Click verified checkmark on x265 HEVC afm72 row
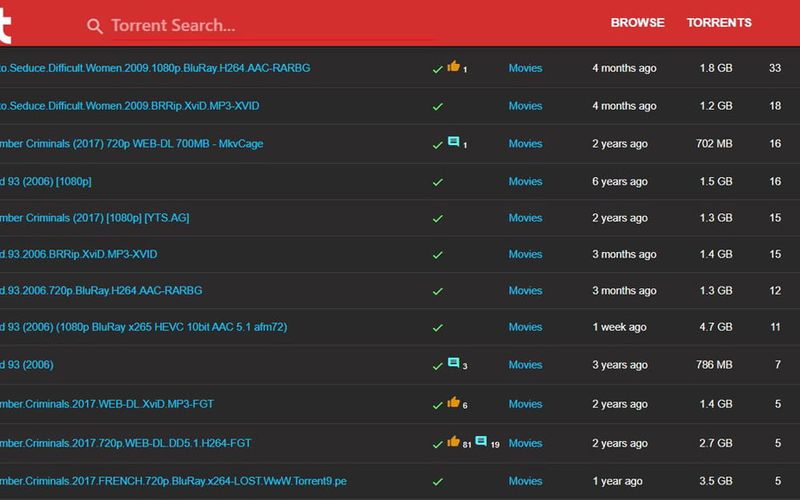800x500 pixels. point(437,328)
